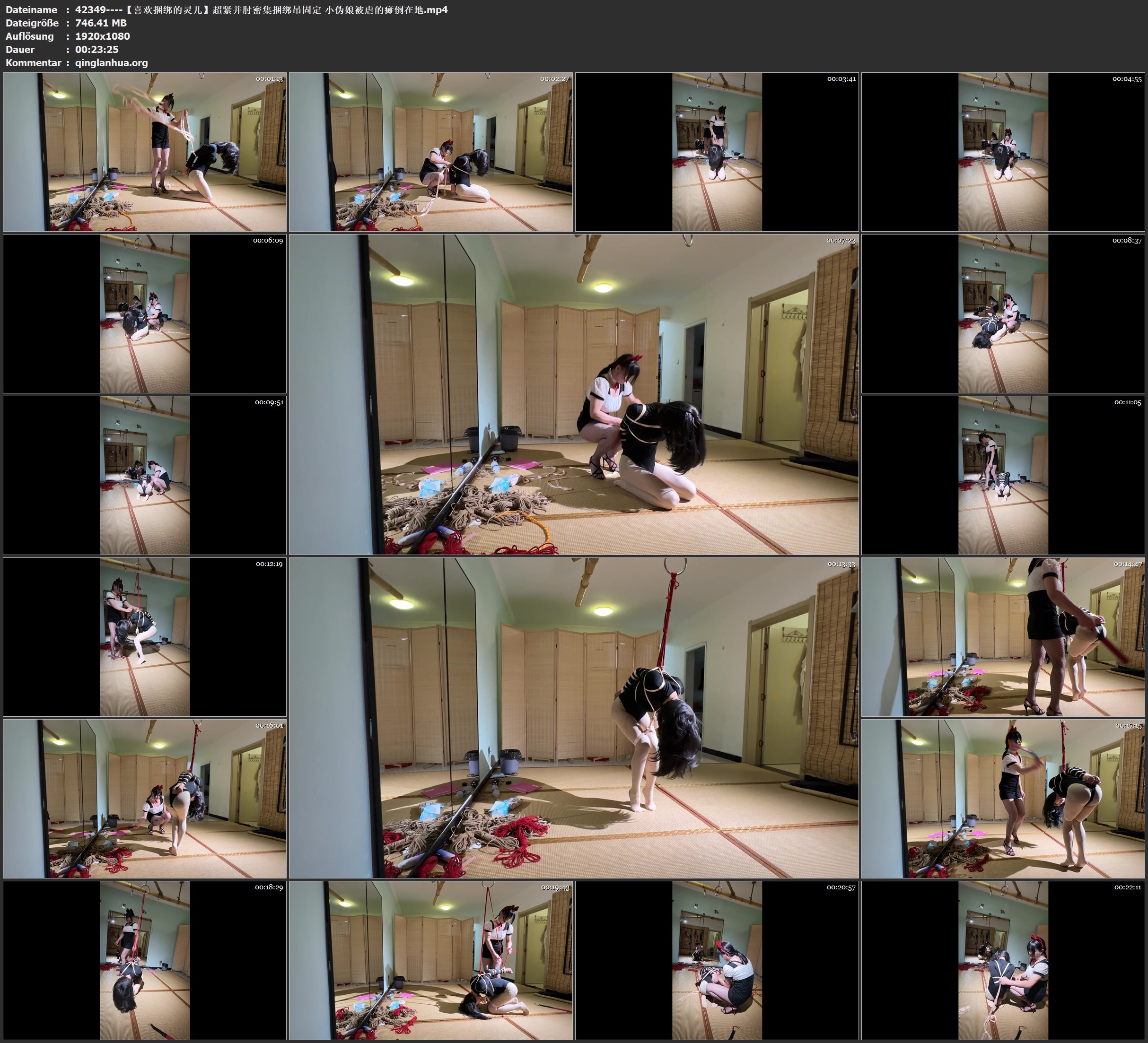Open the frame marked 00:12:19
This screenshot has height=1043, width=1148.
click(145, 637)
